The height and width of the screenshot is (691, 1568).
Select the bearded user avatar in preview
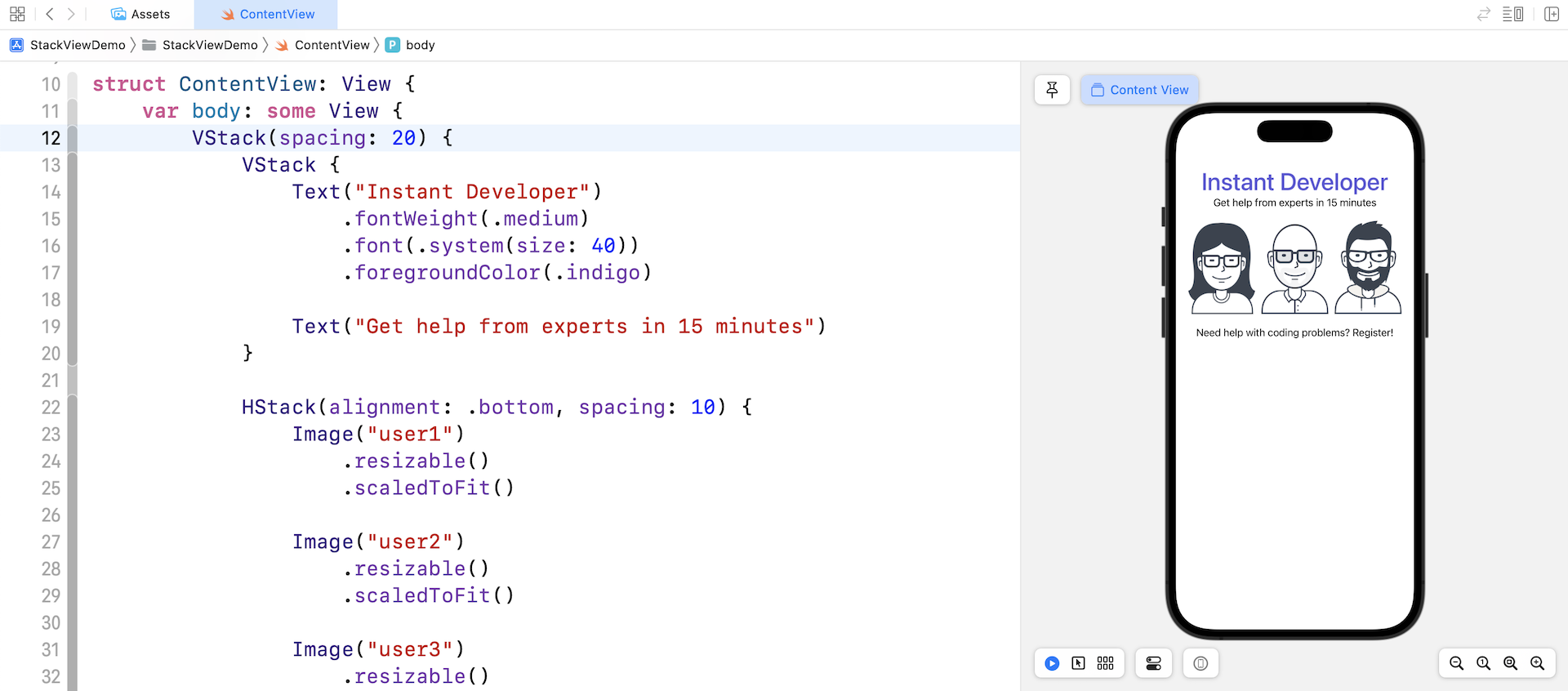tap(1368, 267)
